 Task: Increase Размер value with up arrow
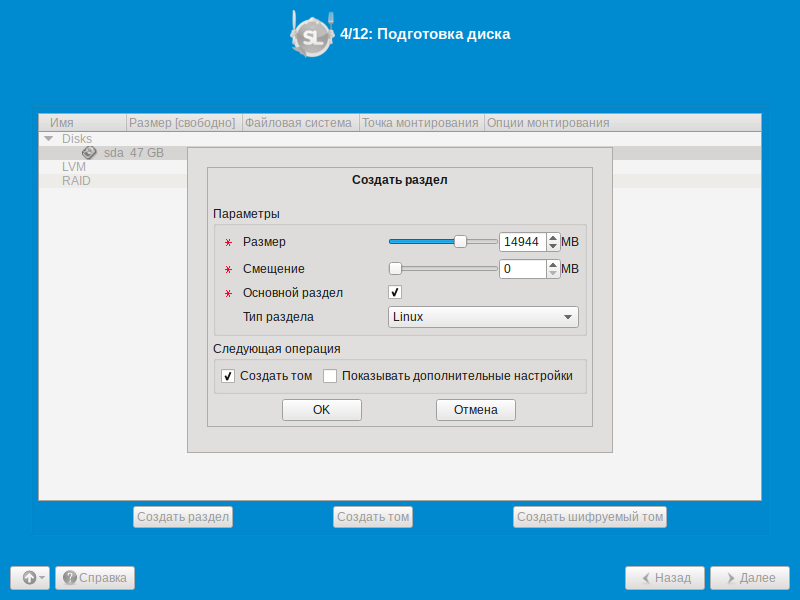[x=553, y=238]
